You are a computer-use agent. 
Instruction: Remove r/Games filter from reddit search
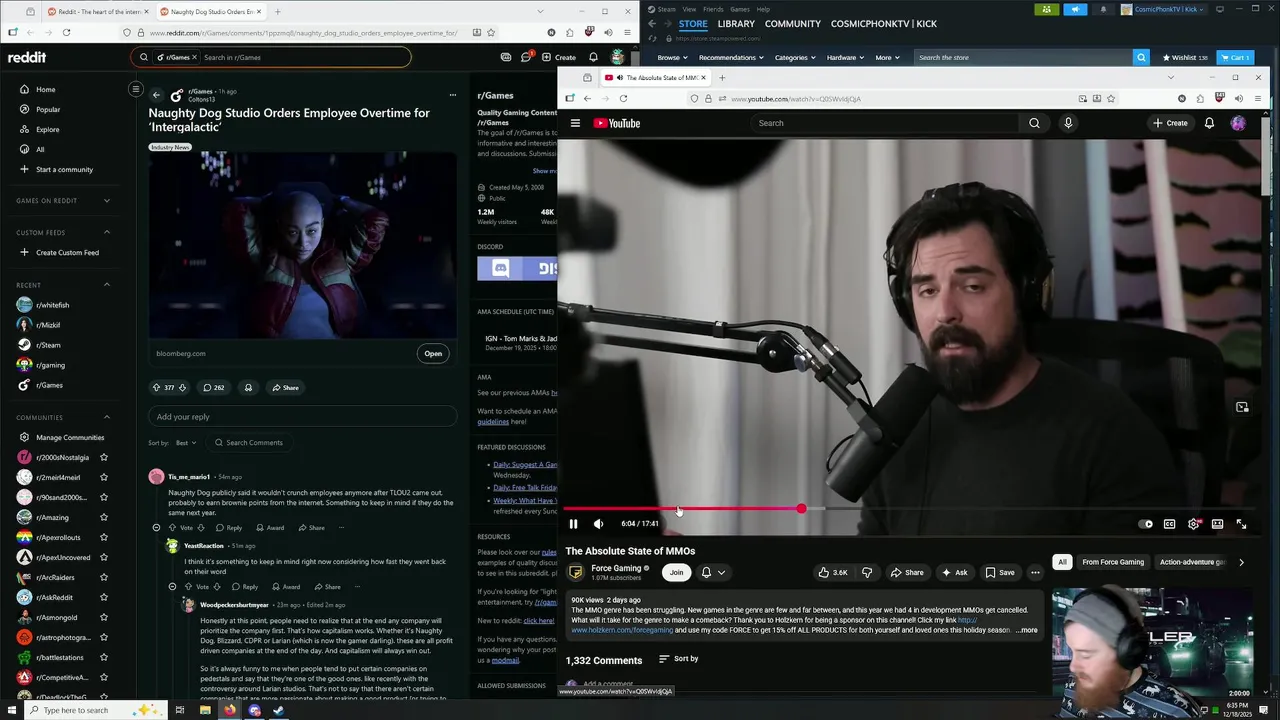(x=193, y=57)
